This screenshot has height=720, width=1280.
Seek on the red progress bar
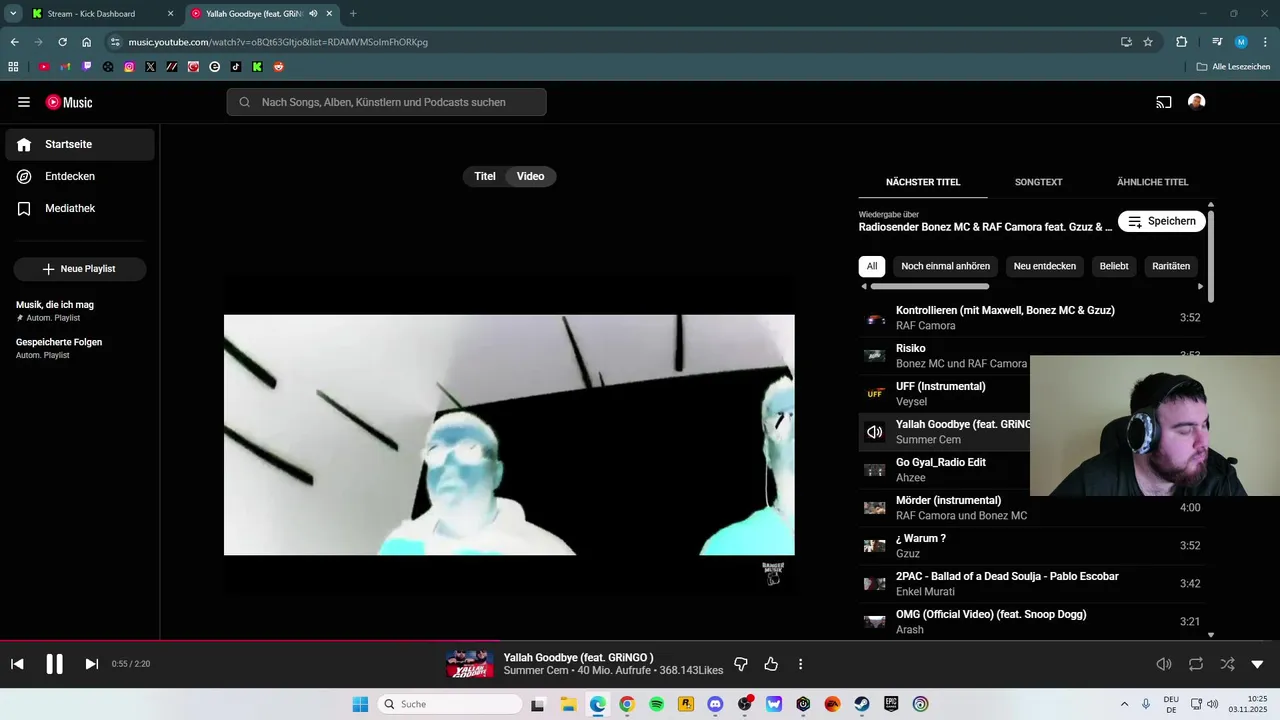[x=640, y=641]
